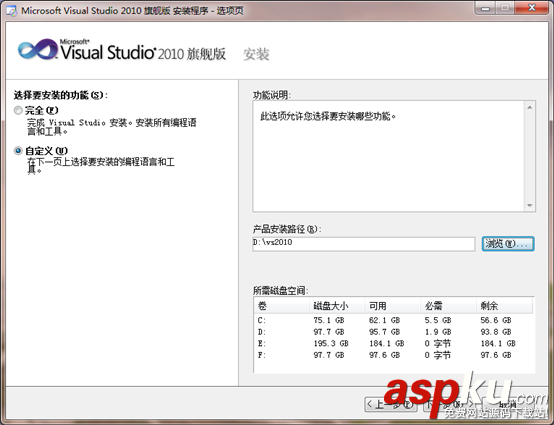Click the 1.9 GB required cell

point(438,332)
